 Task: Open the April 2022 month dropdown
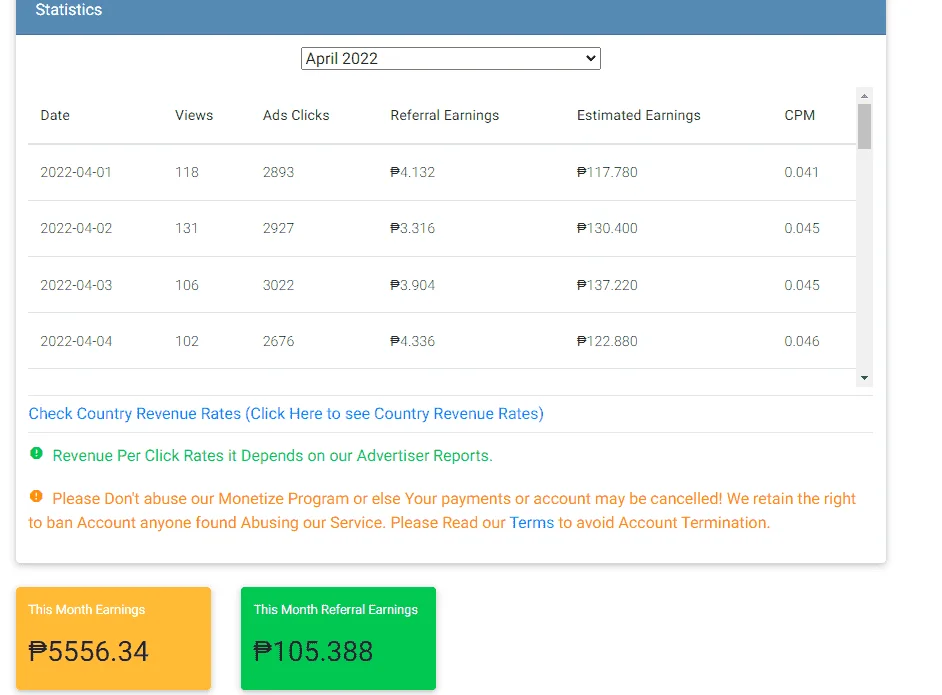pyautogui.click(x=451, y=58)
